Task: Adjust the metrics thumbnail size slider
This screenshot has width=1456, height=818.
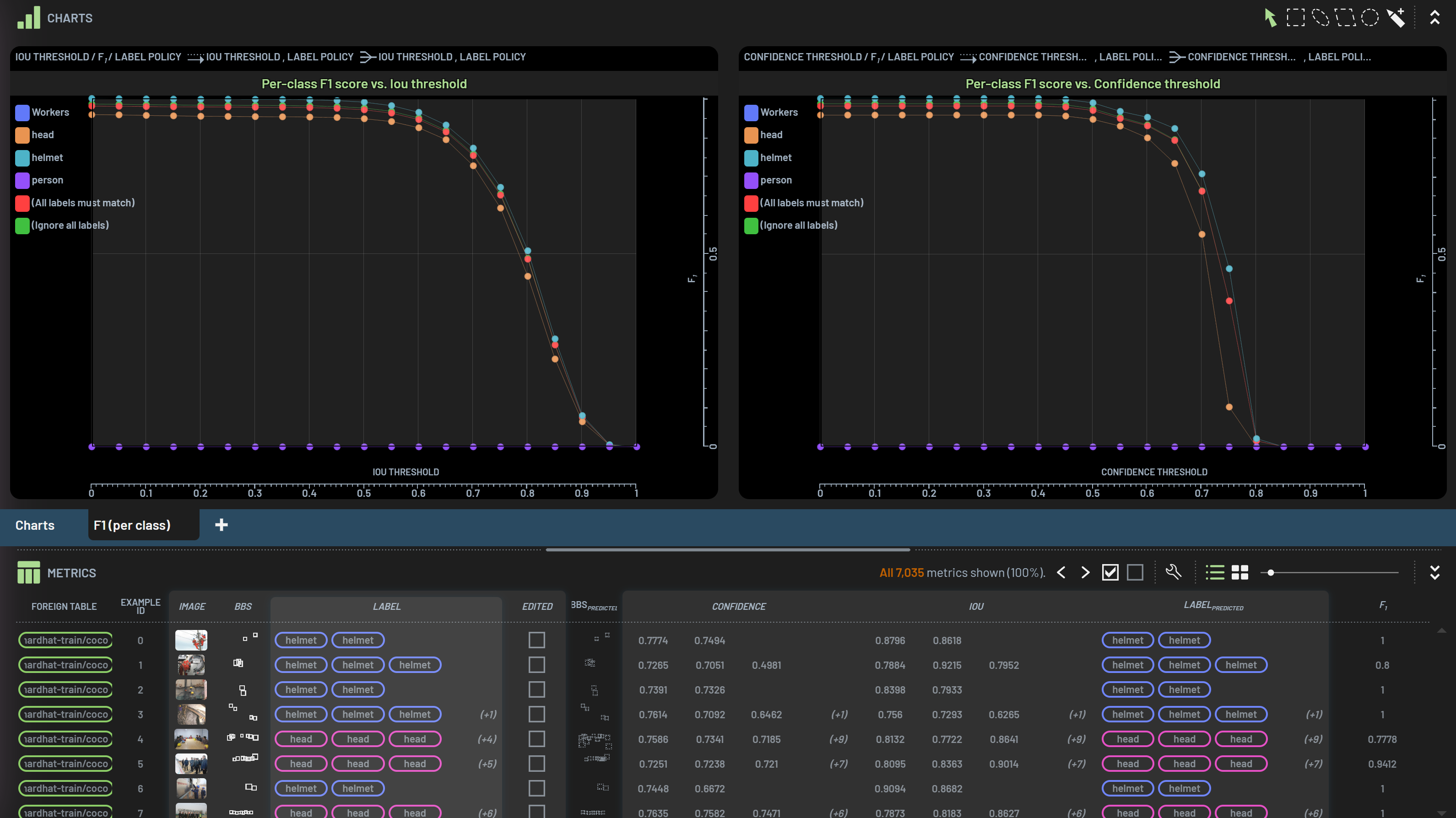Action: tap(1271, 572)
